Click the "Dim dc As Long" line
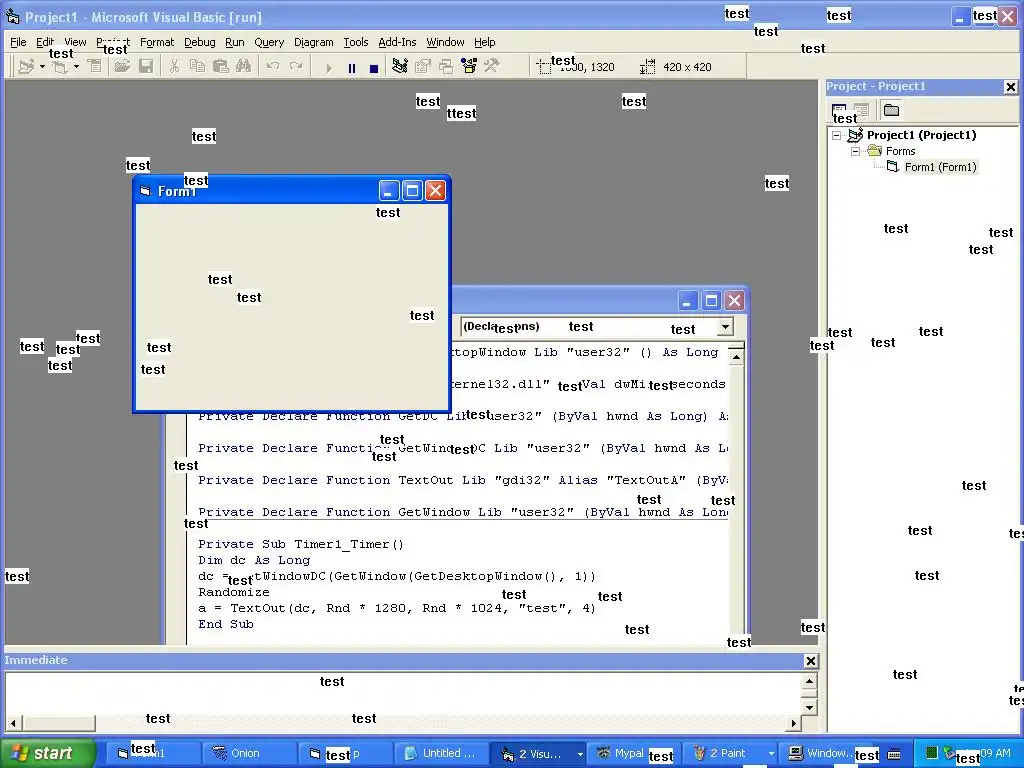 click(x=254, y=560)
